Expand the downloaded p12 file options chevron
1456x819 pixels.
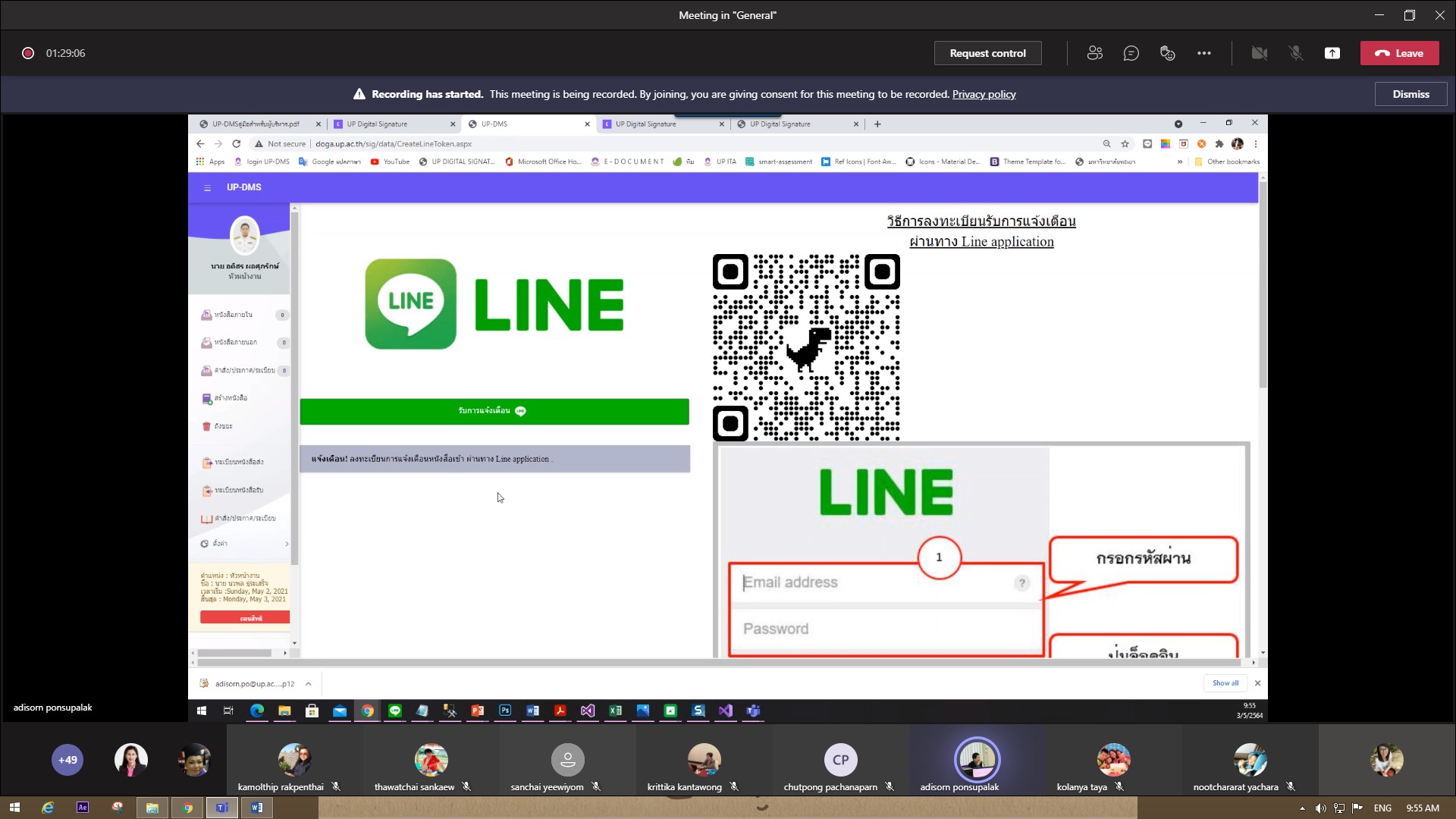pyautogui.click(x=309, y=683)
